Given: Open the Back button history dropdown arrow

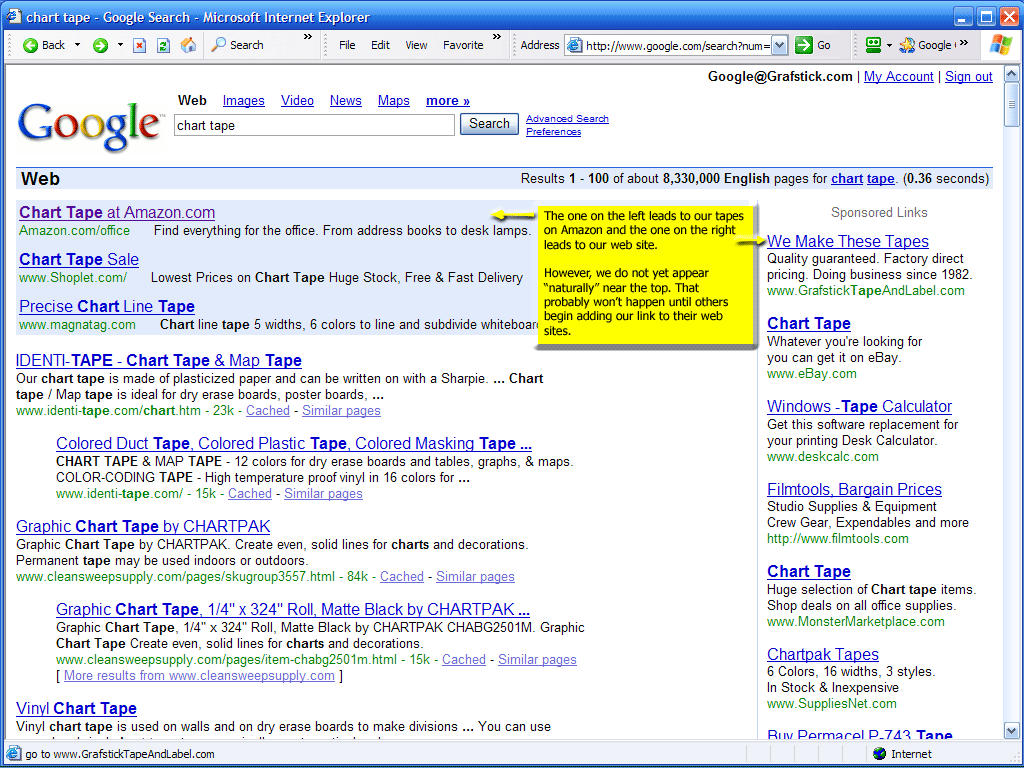Looking at the screenshot, I should (x=78, y=45).
